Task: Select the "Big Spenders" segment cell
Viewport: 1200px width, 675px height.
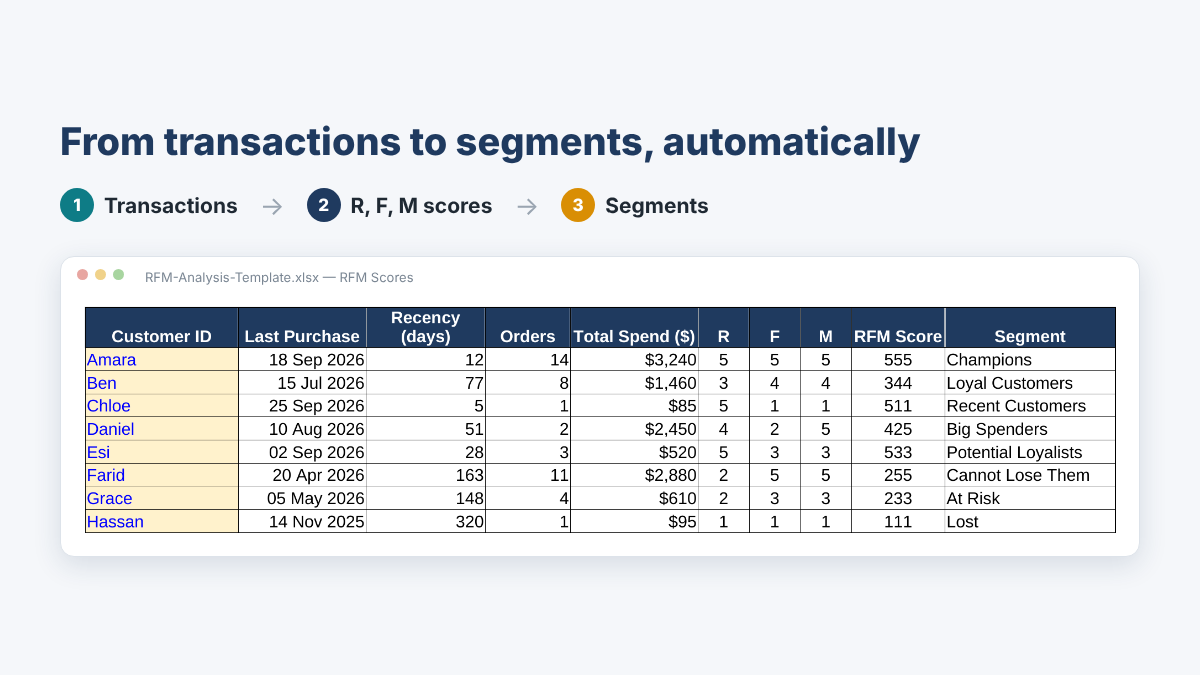Action: [x=1030, y=429]
